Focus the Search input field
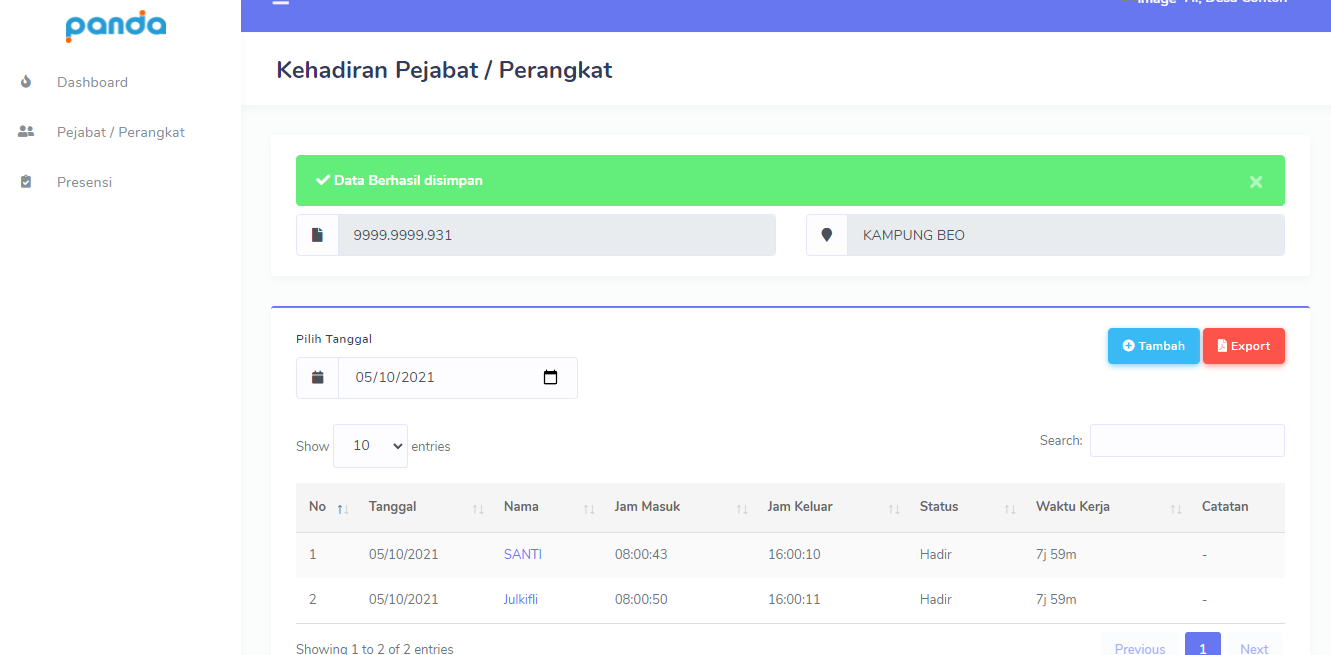The image size is (1331, 655). [x=1187, y=441]
